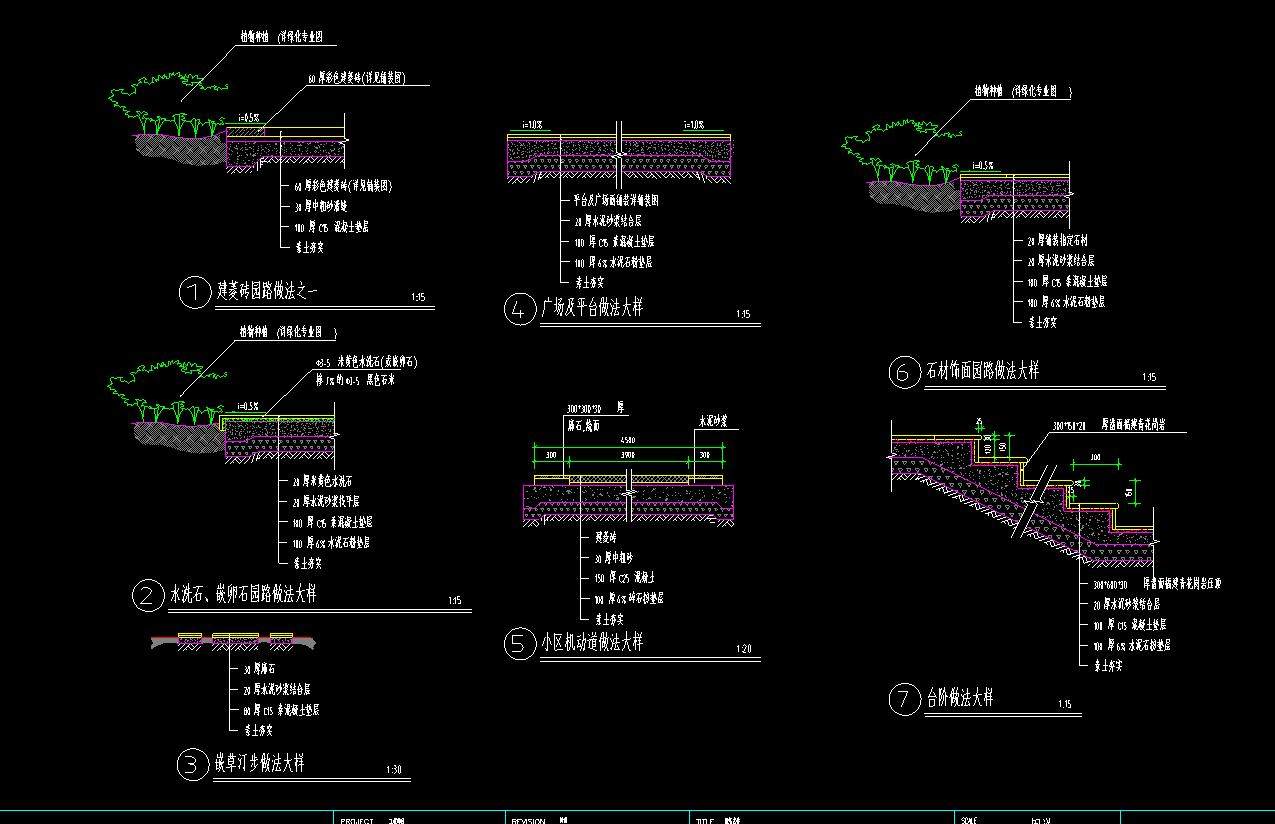This screenshot has height=824, width=1275.
Task: Select the REVISION field in title block
Action: click(x=528, y=820)
